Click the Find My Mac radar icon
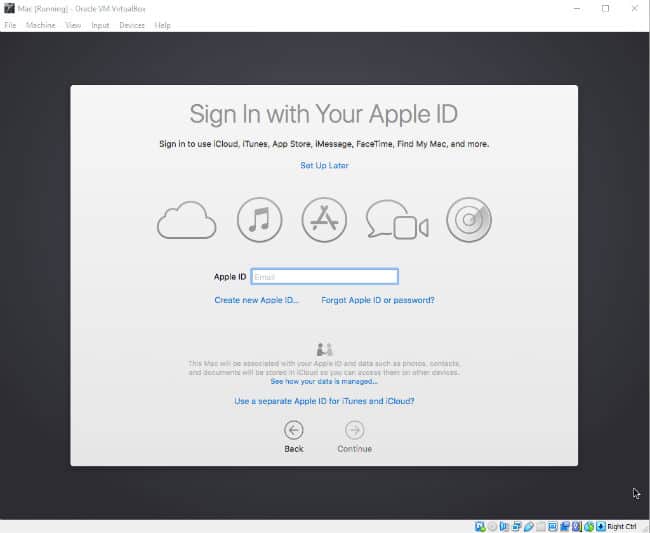This screenshot has width=650, height=533. coord(469,220)
